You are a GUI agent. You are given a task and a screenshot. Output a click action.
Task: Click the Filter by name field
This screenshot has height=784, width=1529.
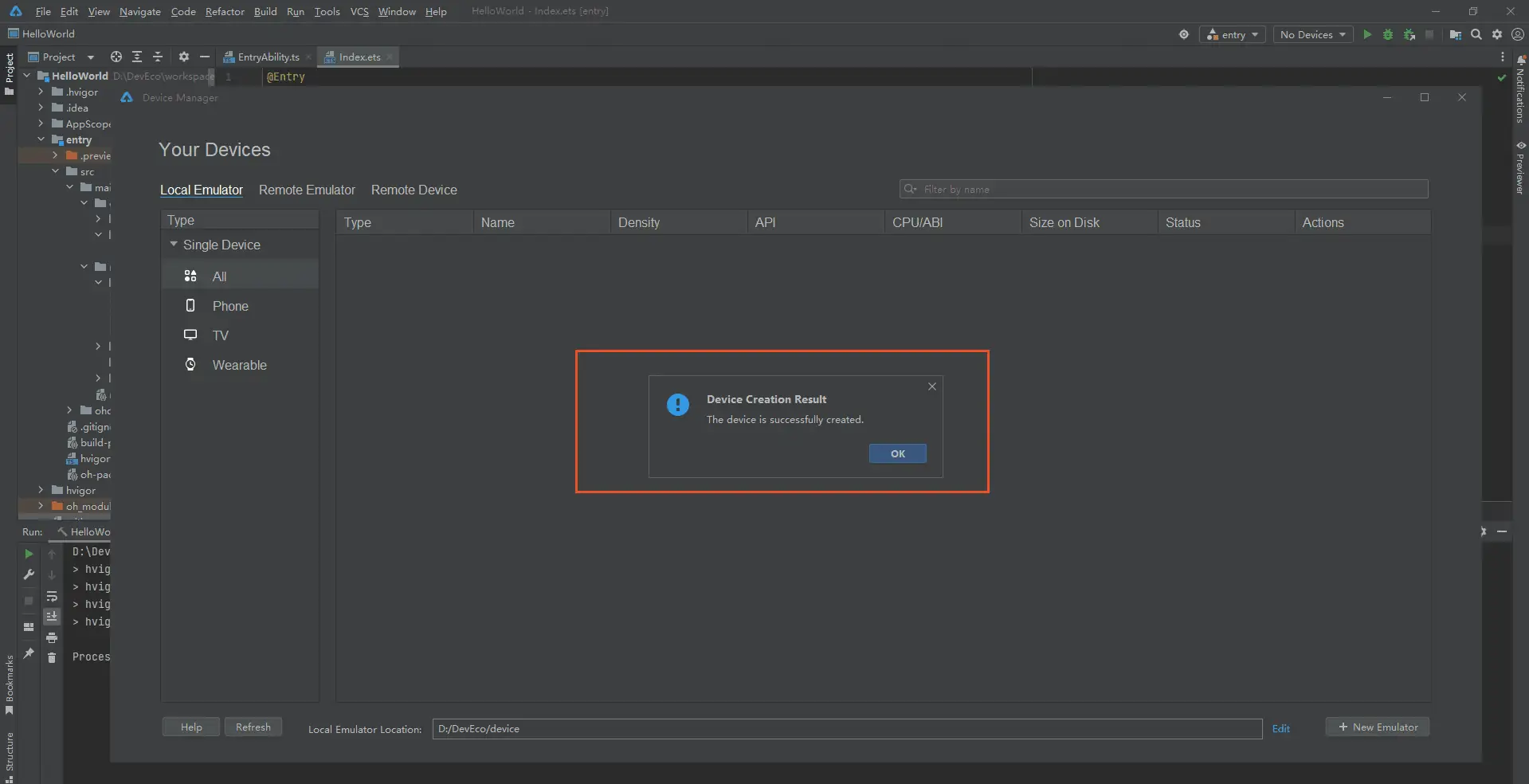coord(1163,189)
